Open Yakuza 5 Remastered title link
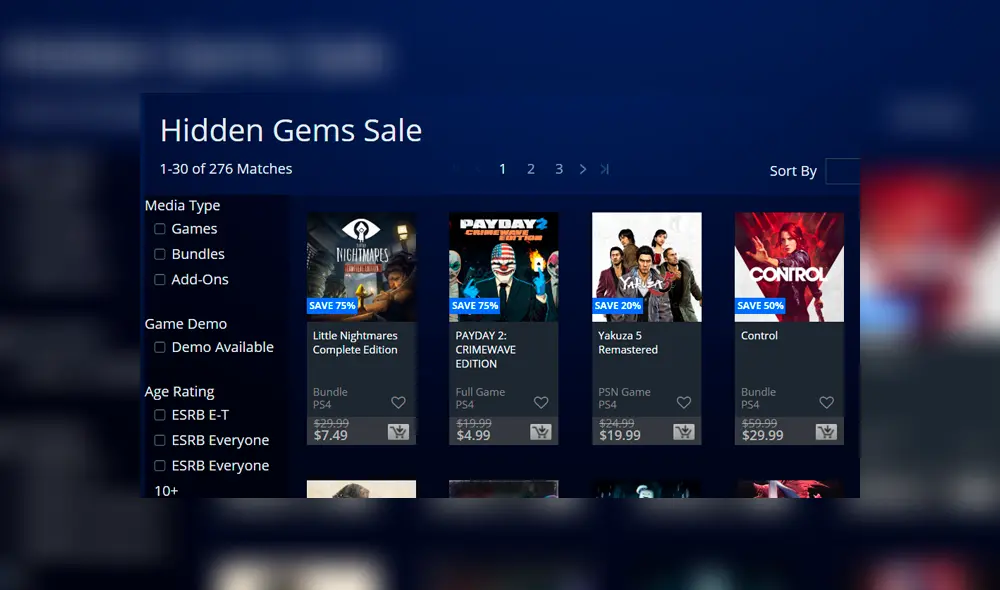Image resolution: width=1000 pixels, height=590 pixels. click(628, 343)
